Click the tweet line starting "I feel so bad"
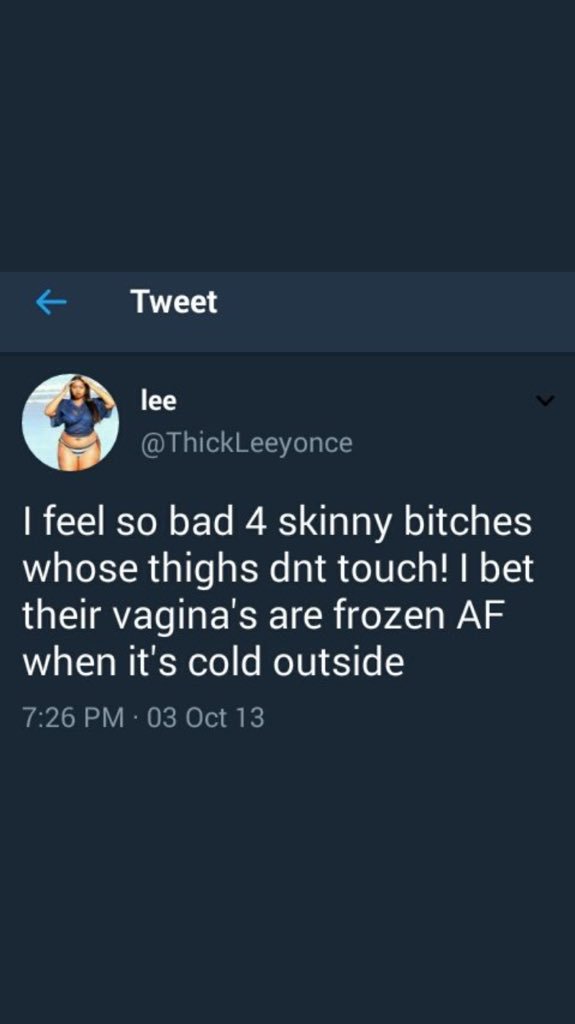Image resolution: width=575 pixels, height=1024 pixels. click(x=277, y=522)
